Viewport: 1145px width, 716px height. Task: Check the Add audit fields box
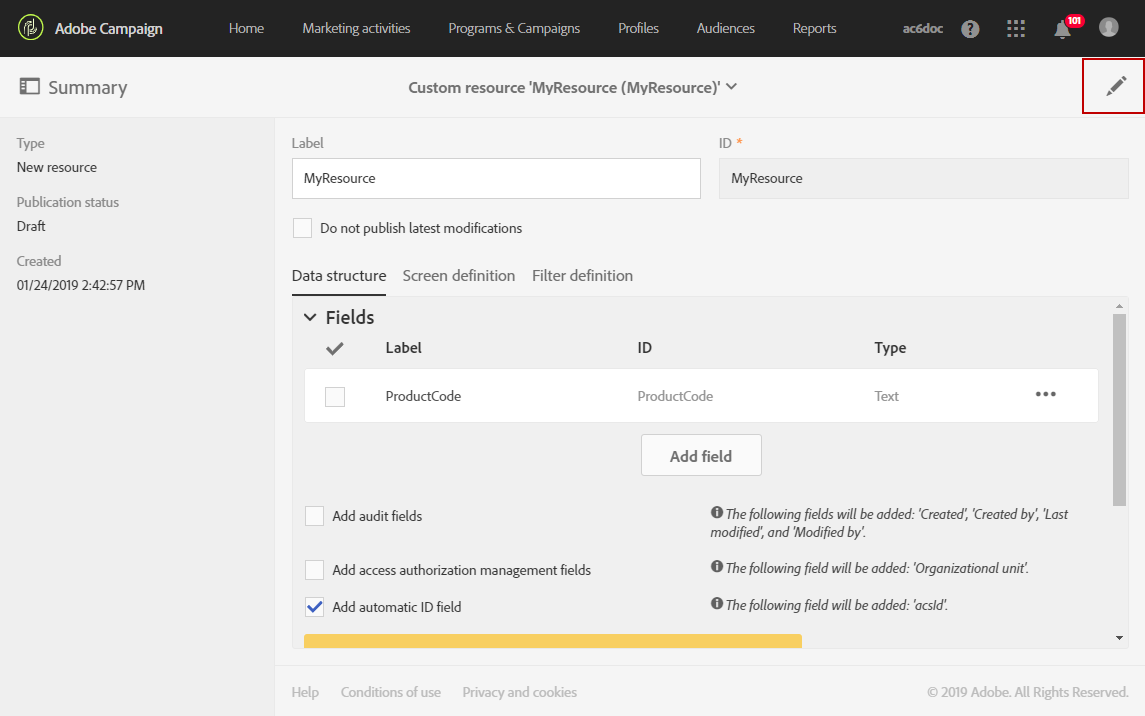315,516
